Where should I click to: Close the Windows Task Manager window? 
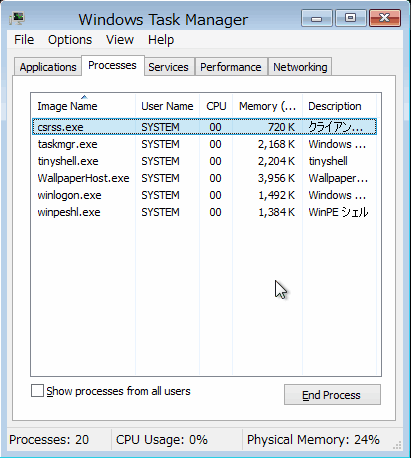385,18
